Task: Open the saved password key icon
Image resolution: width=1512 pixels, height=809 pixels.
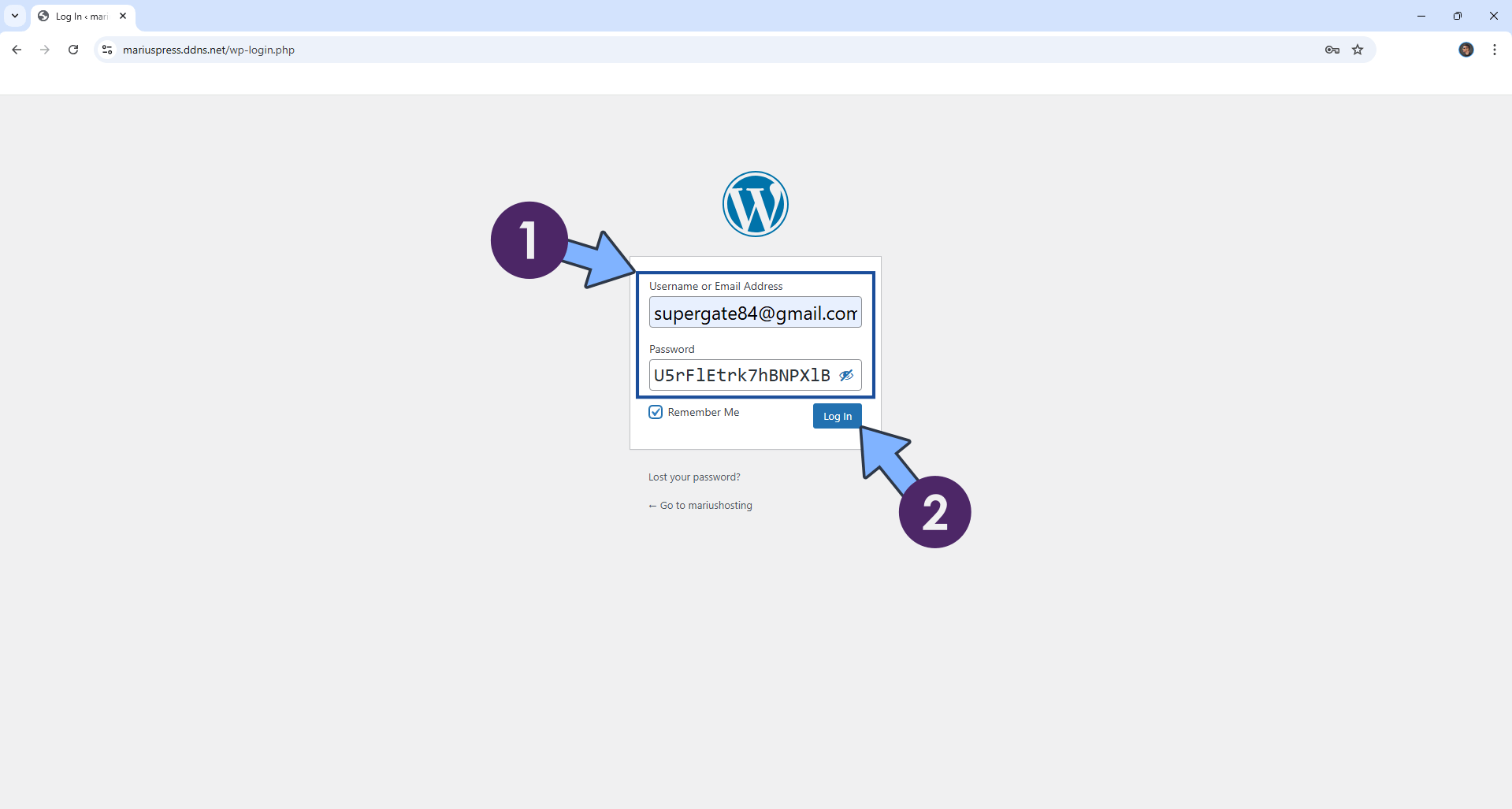Action: [1332, 50]
